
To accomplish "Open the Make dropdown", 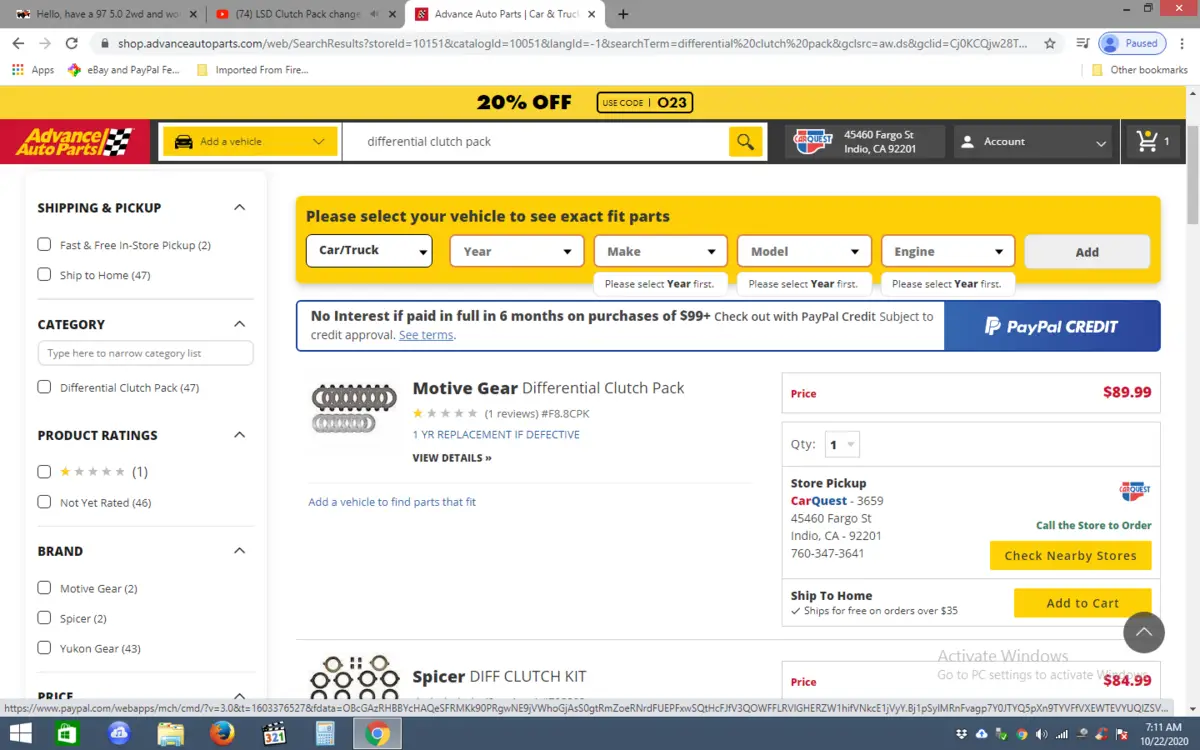I will tap(661, 251).
